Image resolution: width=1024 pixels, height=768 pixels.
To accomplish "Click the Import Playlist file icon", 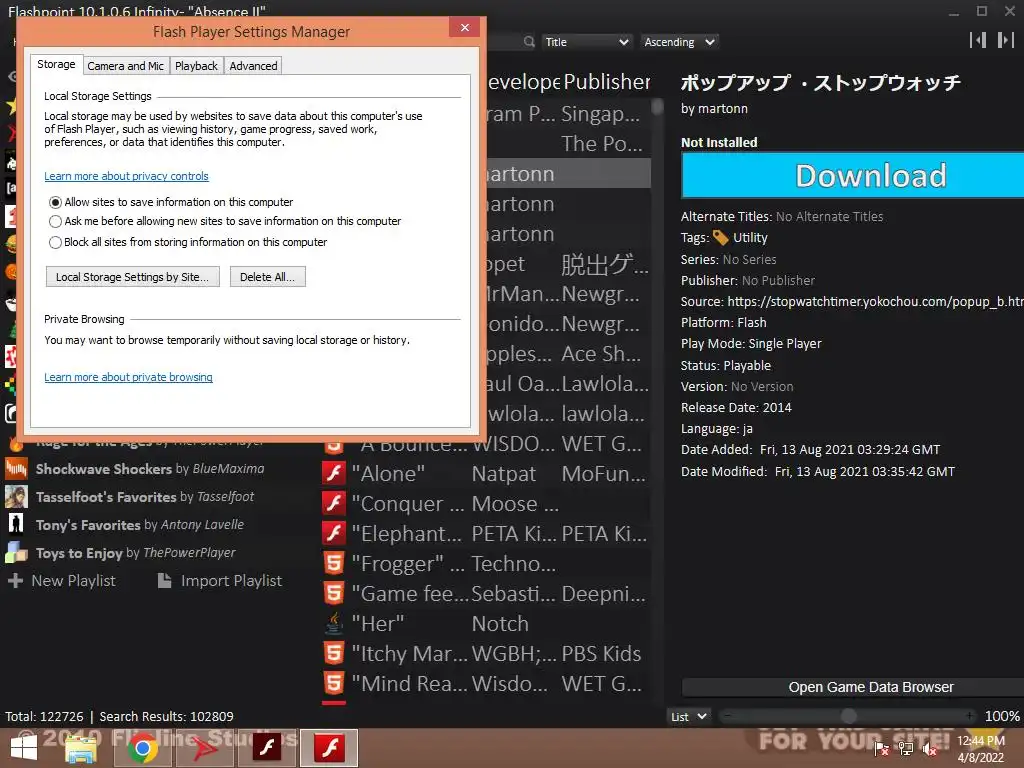I will click(165, 581).
